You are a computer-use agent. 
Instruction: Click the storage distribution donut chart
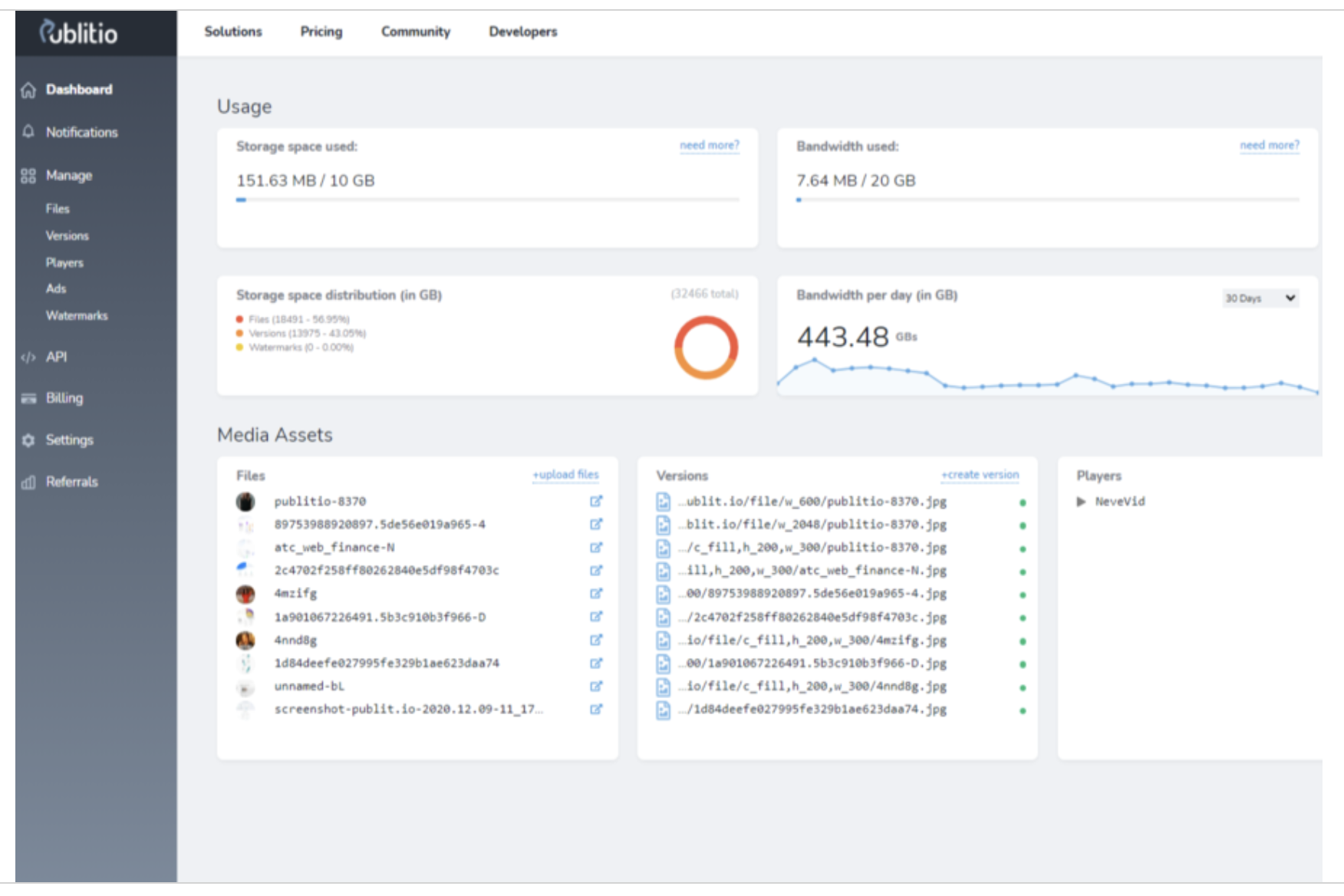point(706,348)
